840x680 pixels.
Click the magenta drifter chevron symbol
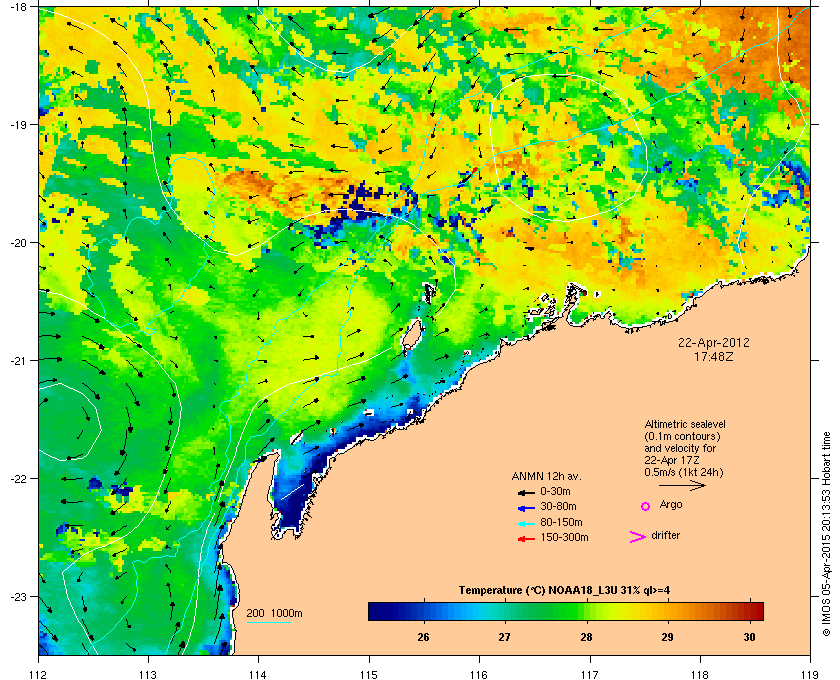coord(638,537)
